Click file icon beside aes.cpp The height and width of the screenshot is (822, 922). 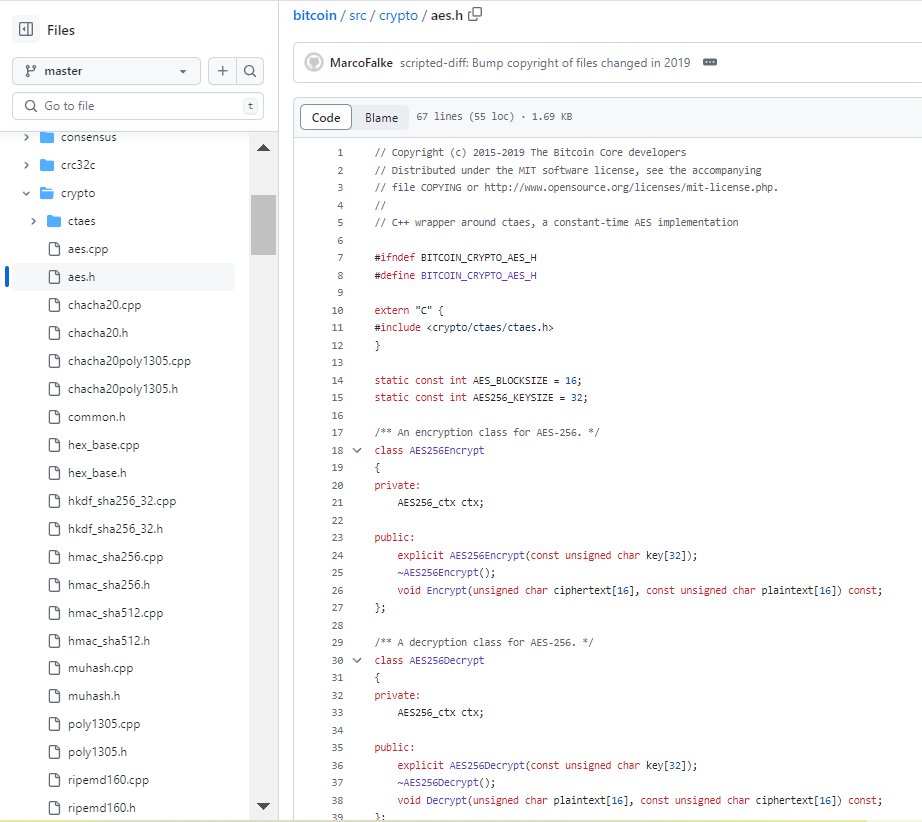54,249
